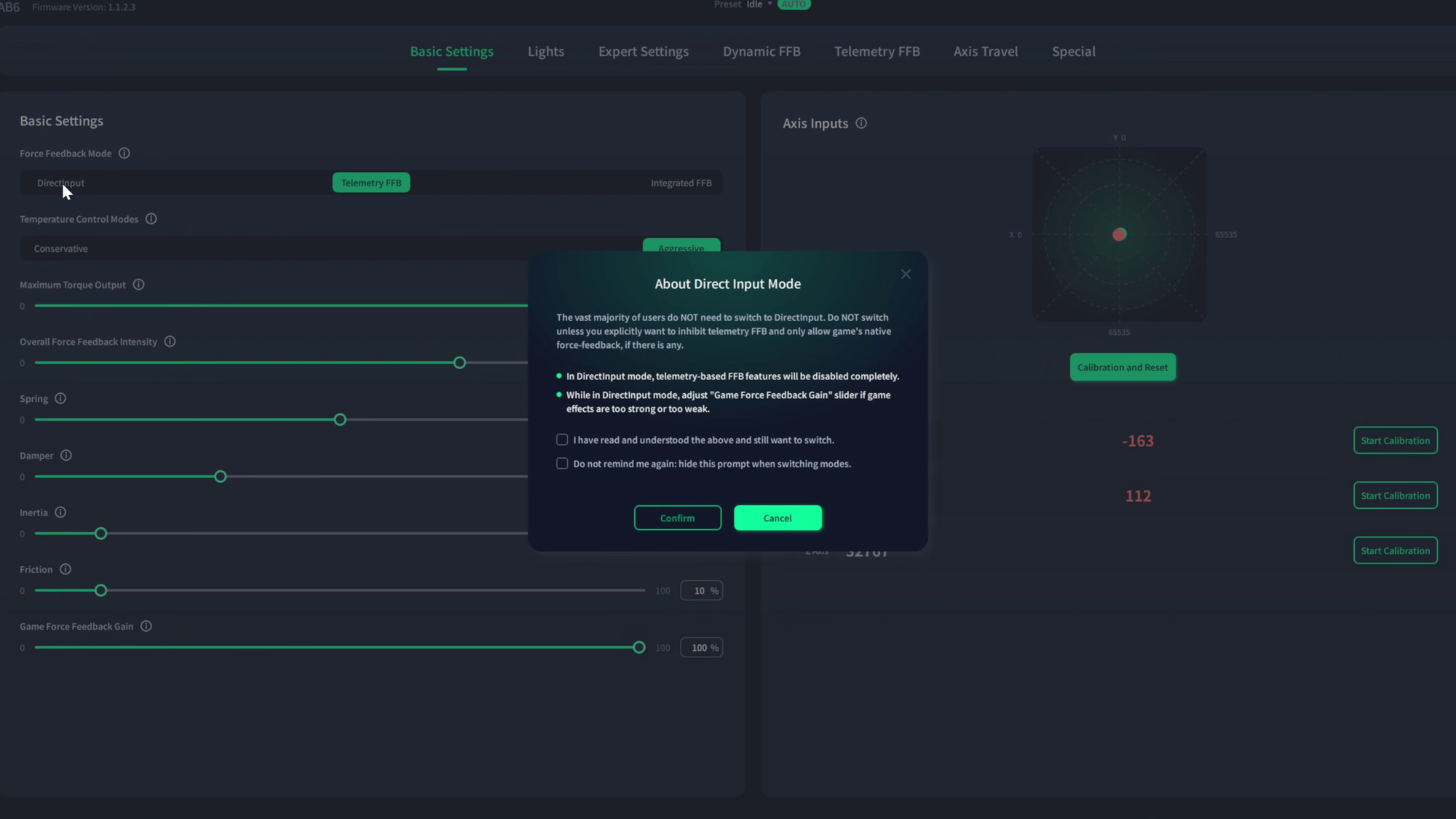Click Confirm in the dialog
Viewport: 1456px width, 819px height.
pyautogui.click(x=677, y=518)
